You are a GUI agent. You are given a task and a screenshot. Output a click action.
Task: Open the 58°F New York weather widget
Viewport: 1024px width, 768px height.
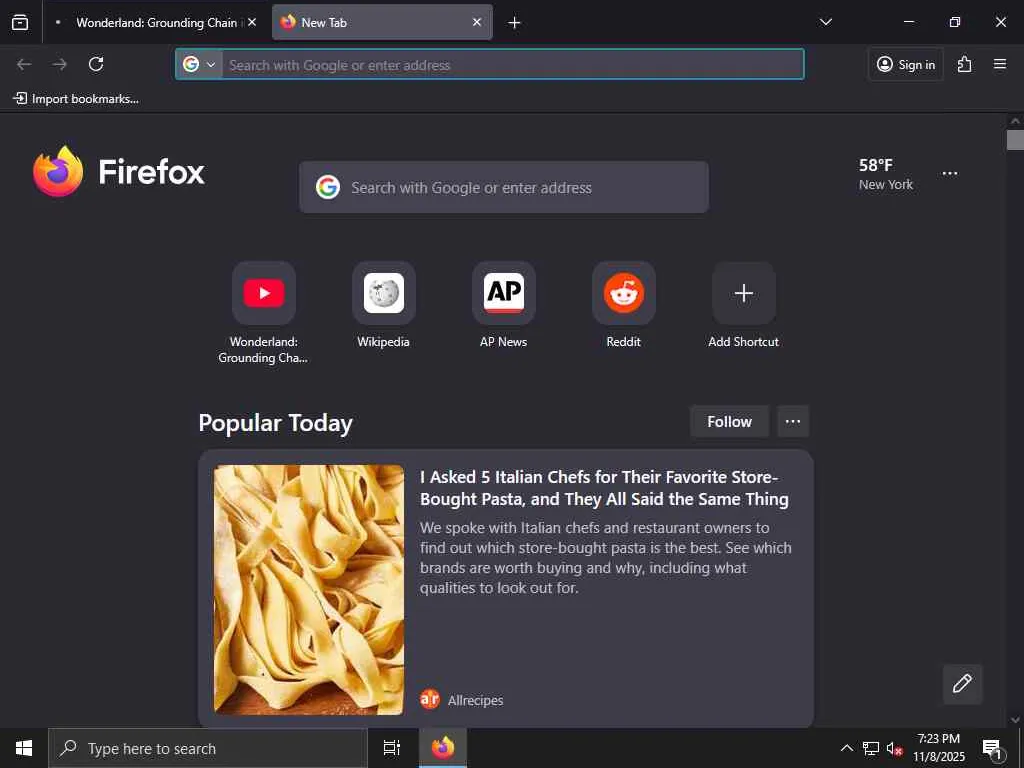click(886, 174)
